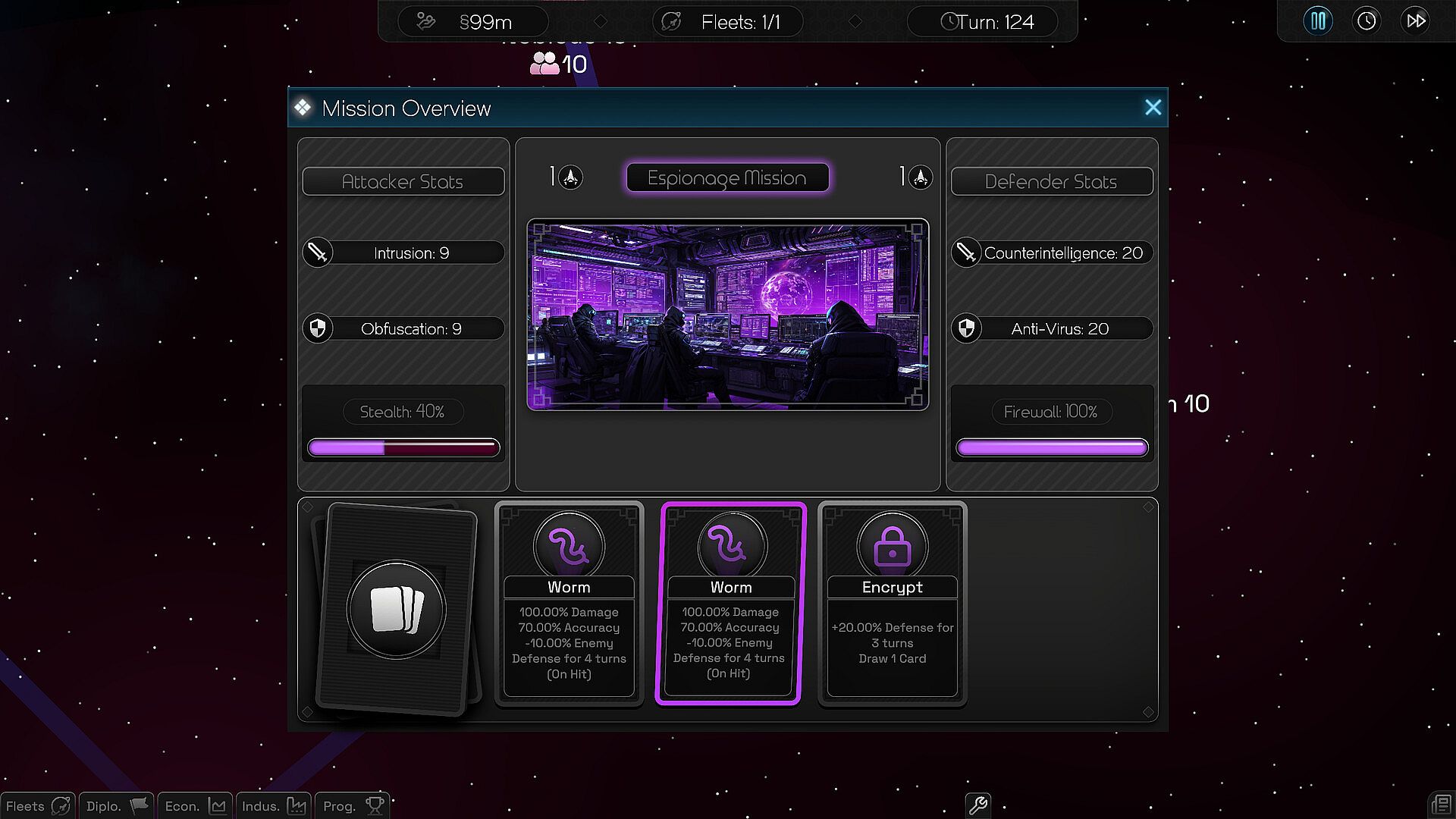Switch to the Diplo. tab

click(117, 805)
